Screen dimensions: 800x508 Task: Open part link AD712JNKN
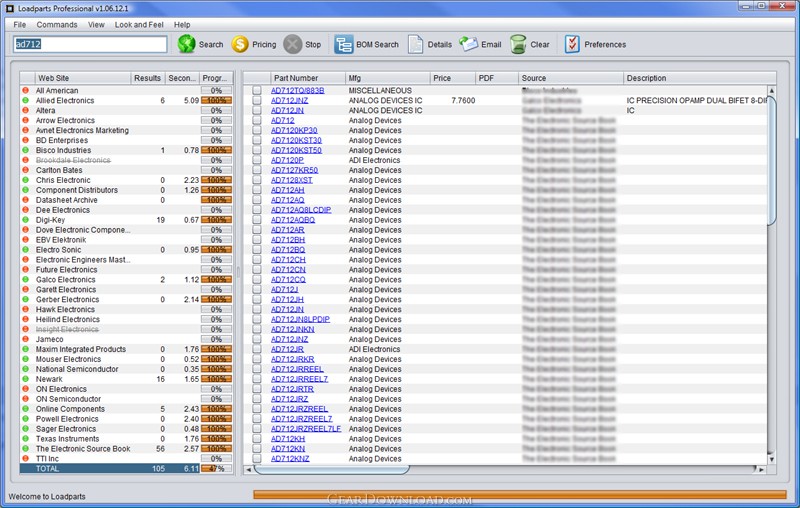(x=292, y=329)
